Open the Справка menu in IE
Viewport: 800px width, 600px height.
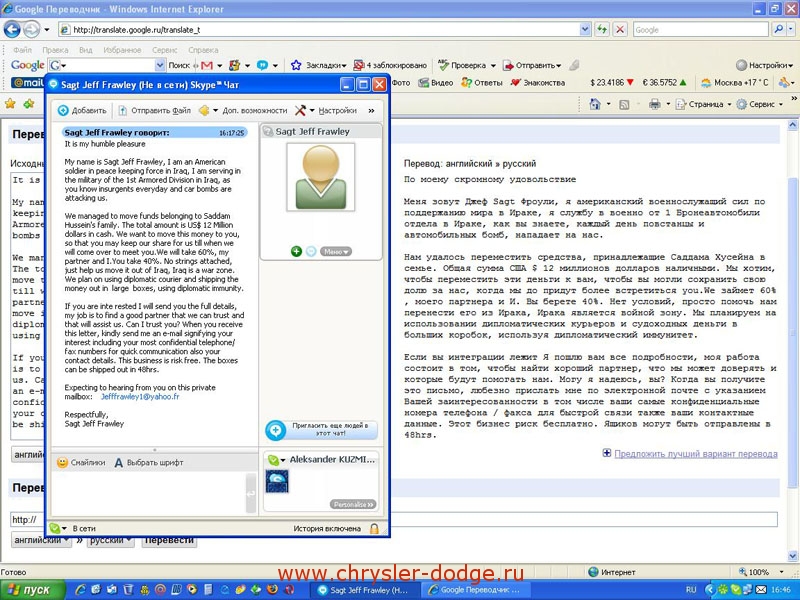203,50
